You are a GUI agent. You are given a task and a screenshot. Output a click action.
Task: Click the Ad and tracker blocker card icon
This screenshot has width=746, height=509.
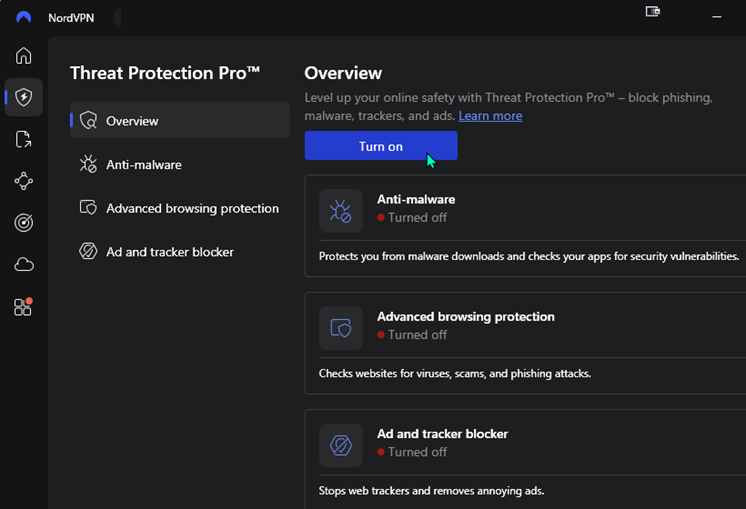[341, 445]
